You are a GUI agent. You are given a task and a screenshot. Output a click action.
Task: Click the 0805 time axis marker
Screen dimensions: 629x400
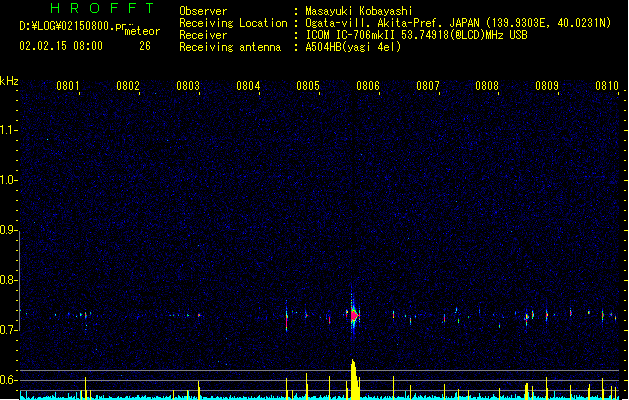click(x=308, y=86)
